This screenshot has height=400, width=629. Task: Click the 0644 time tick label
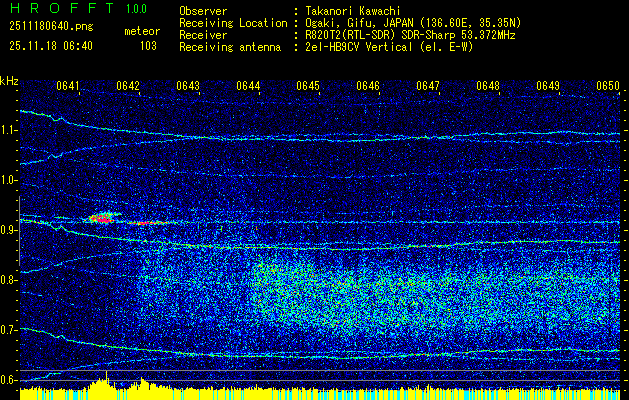(x=248, y=86)
